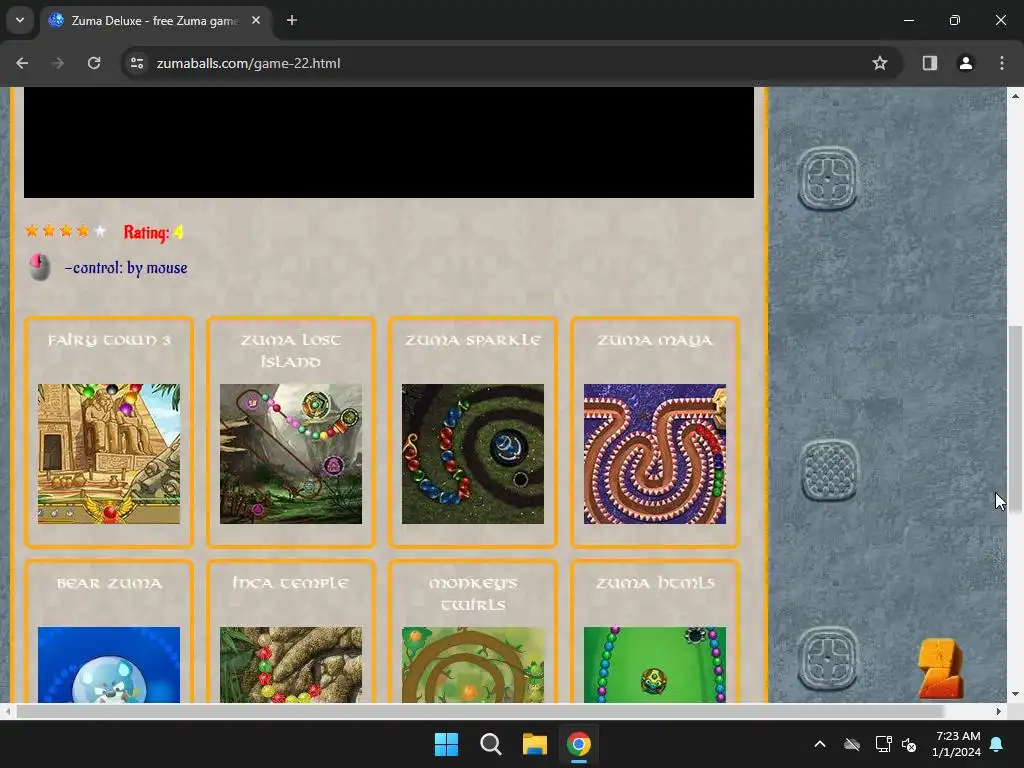Rate five stars using the last star

pos(99,231)
